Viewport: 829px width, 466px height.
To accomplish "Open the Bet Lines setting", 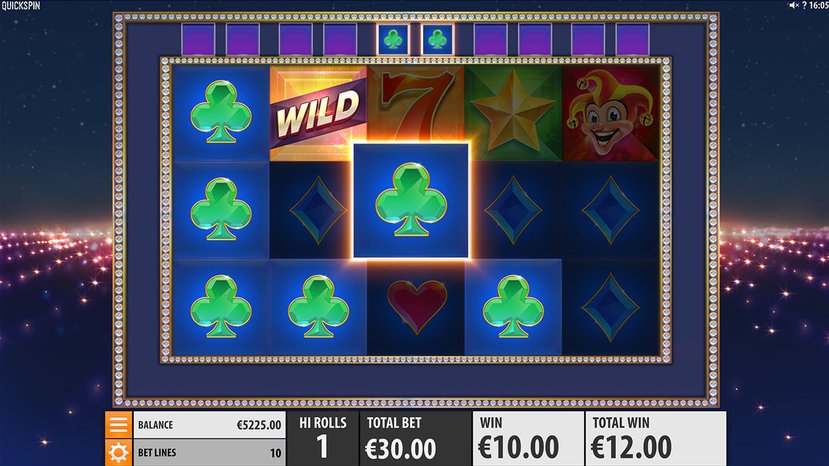I will [x=209, y=453].
